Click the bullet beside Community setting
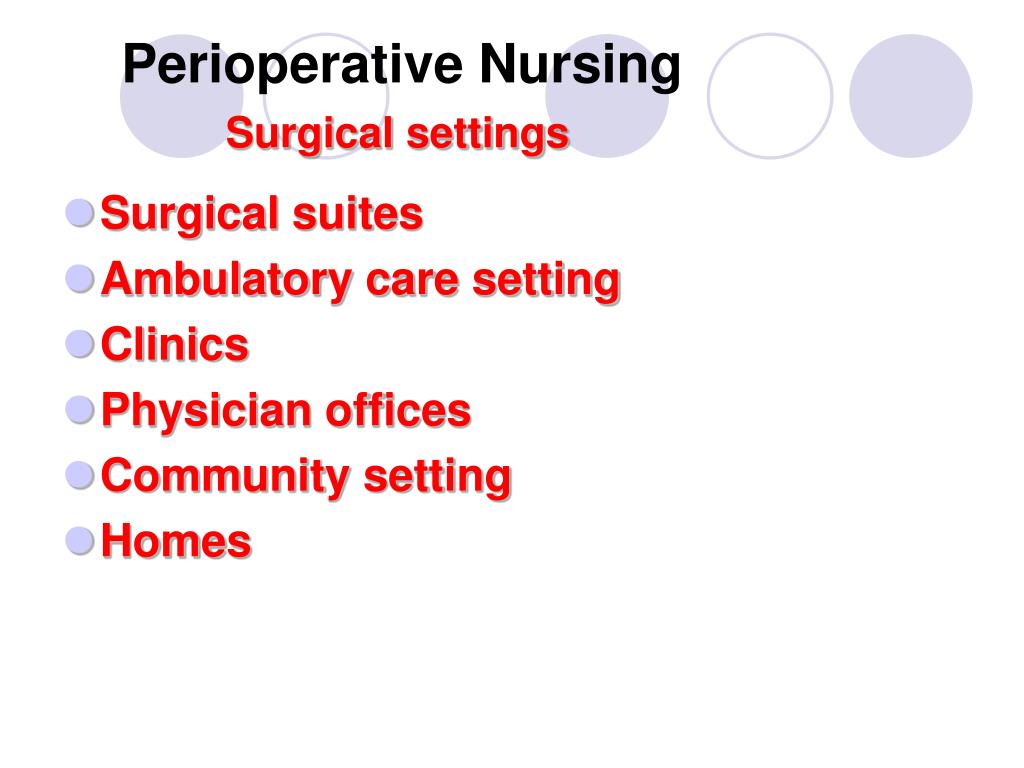This screenshot has height=768, width=1024. 80,475
